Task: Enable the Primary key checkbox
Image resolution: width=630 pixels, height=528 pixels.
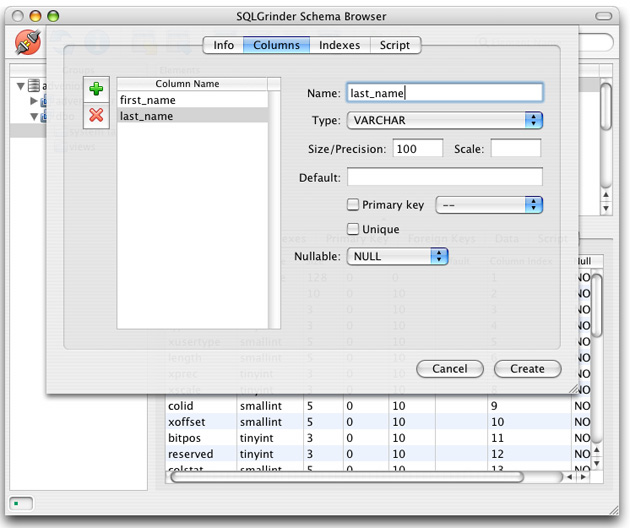Action: click(353, 205)
